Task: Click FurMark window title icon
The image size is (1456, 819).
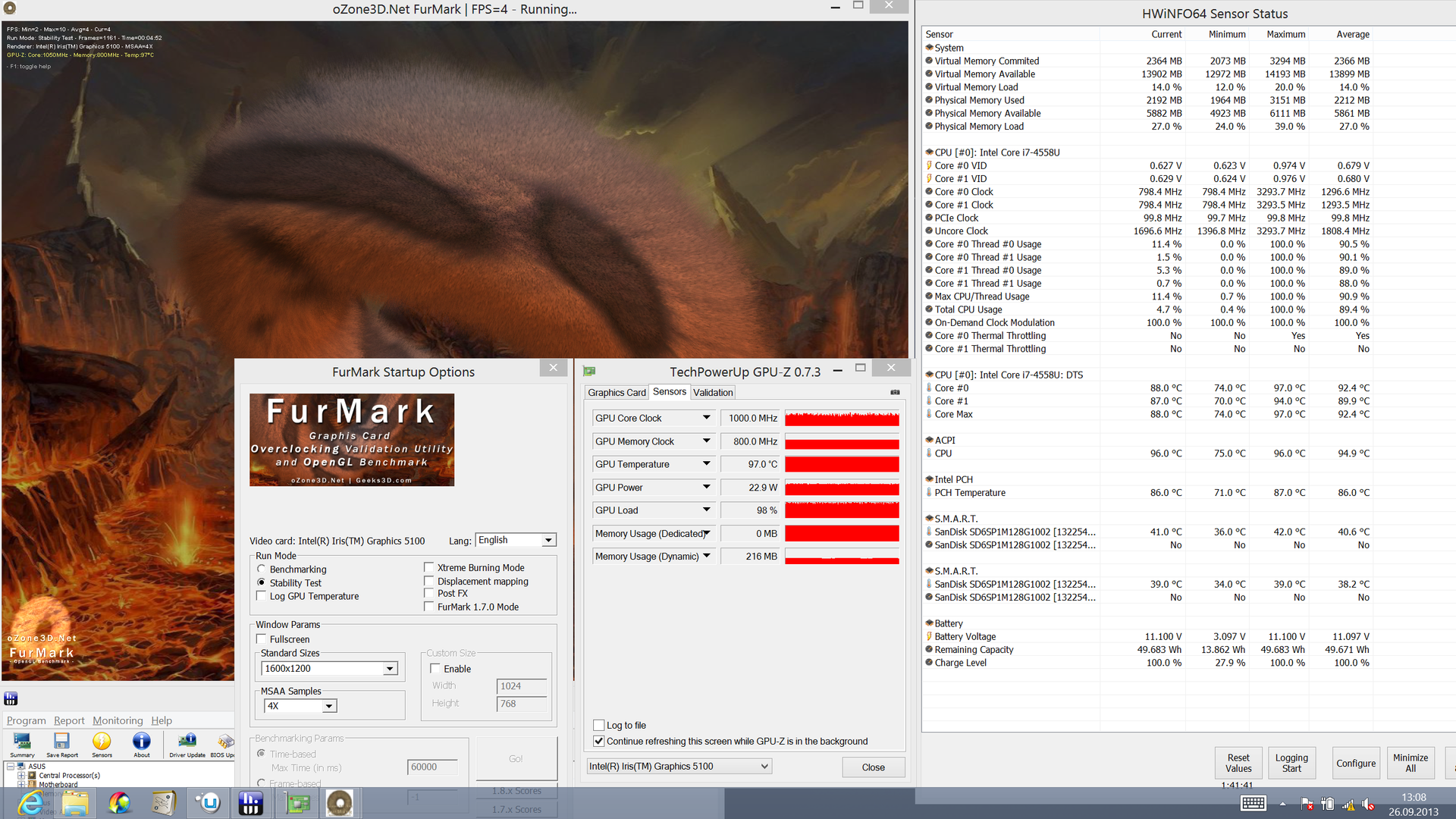Action: [10, 9]
